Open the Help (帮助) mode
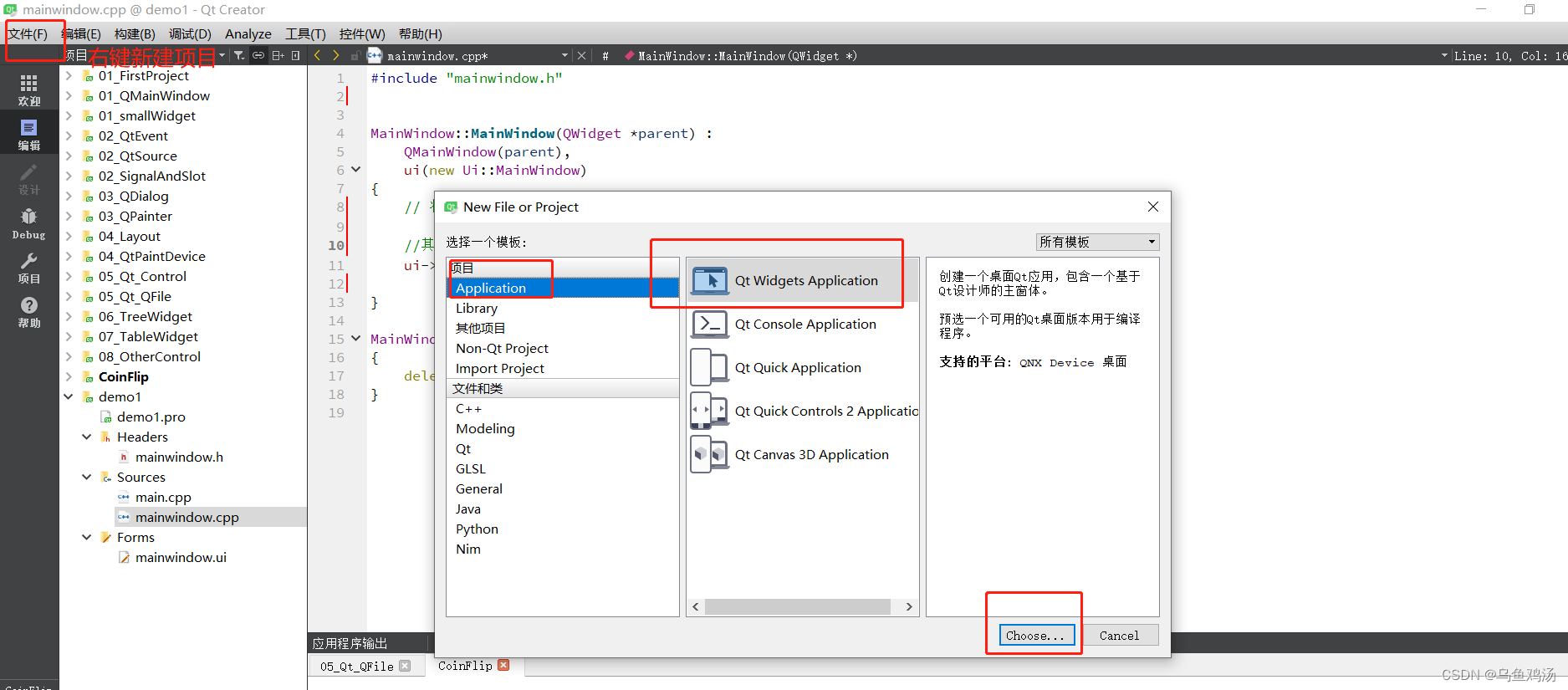 pos(29,312)
